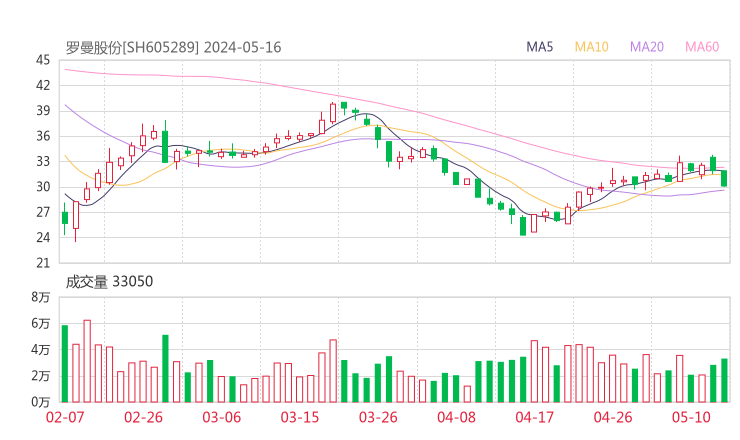Click the 4万 volume axis label
The width and height of the screenshot is (740, 440).
tap(41, 350)
